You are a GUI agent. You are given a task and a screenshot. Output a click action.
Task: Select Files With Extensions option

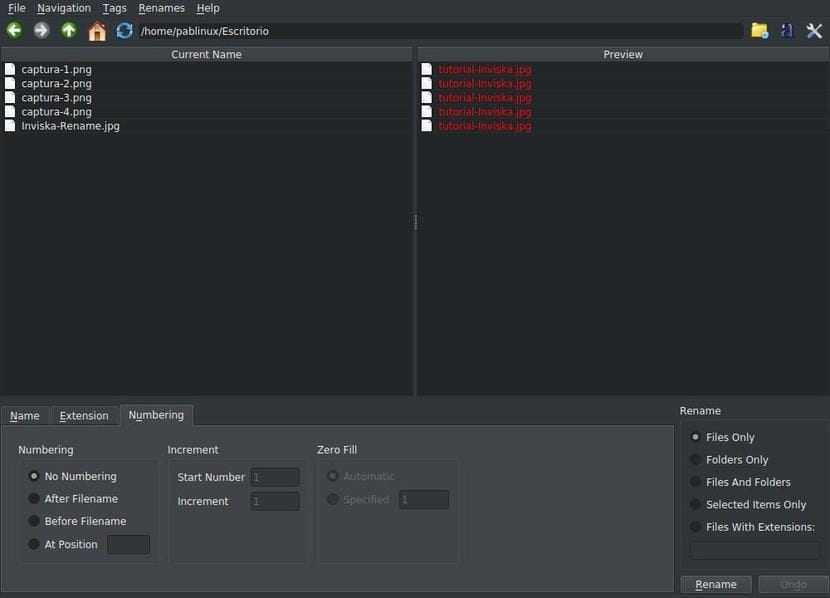click(696, 527)
